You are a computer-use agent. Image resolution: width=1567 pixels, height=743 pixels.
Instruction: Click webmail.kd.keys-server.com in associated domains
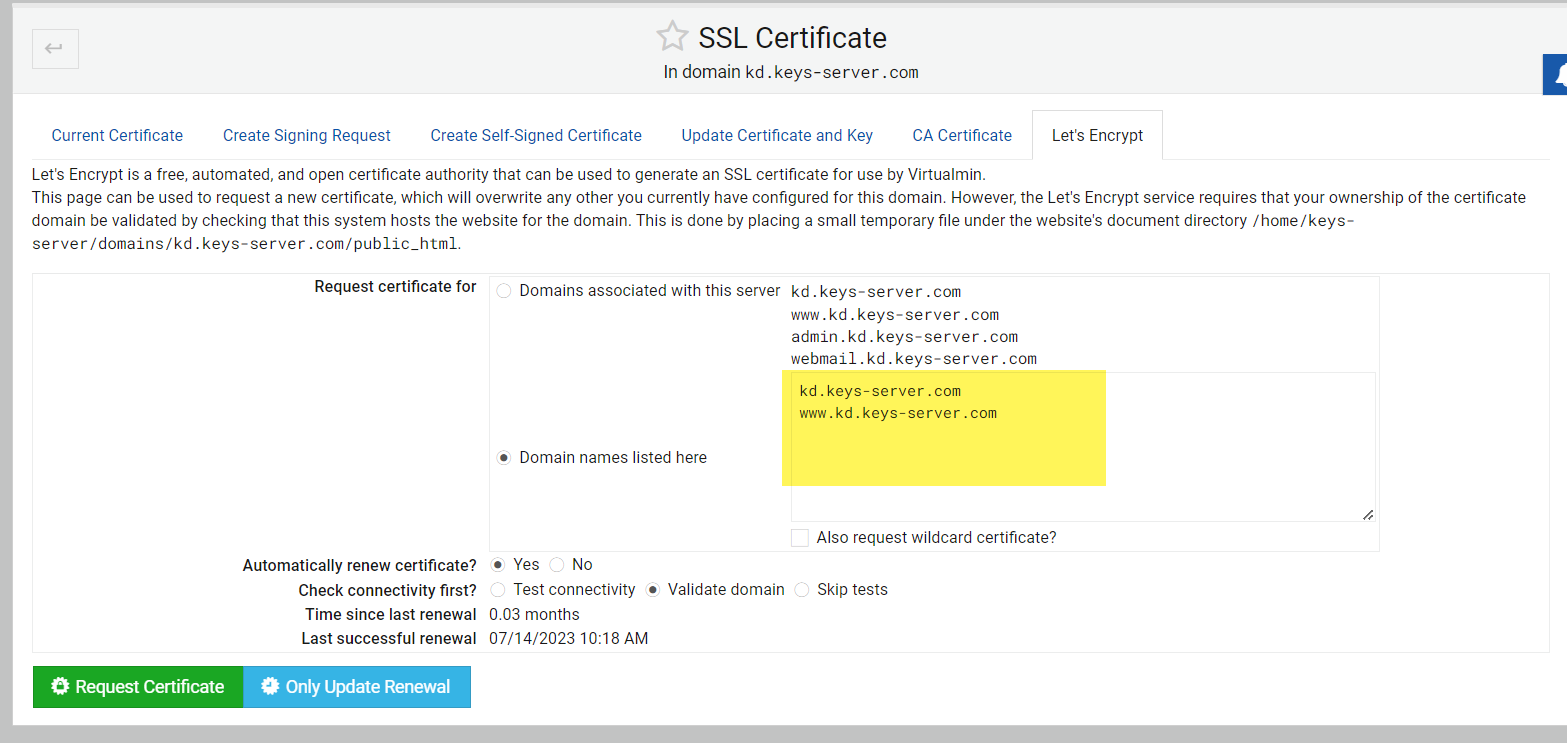pyautogui.click(x=914, y=359)
